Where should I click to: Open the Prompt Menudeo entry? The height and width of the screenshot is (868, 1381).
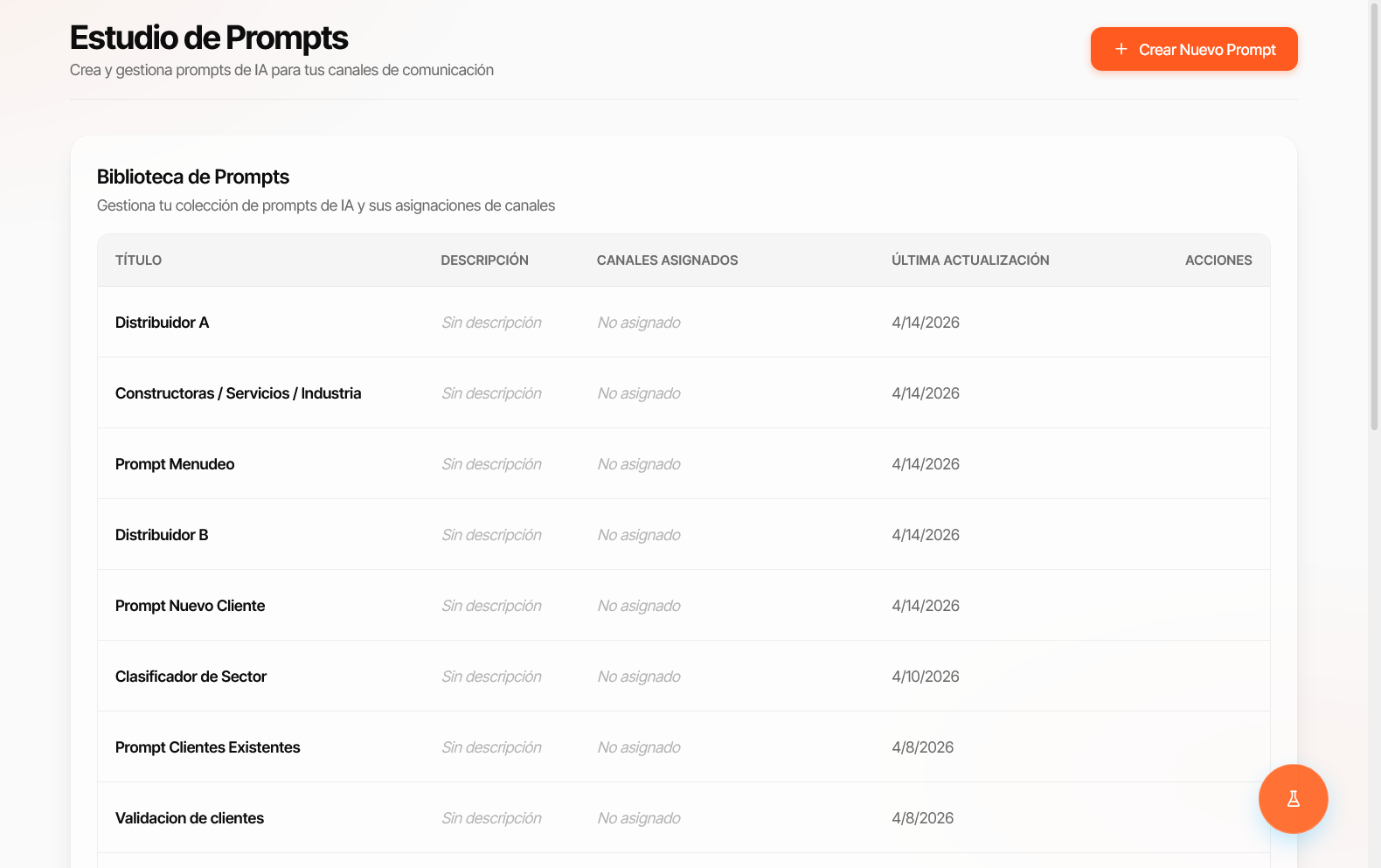coord(684,463)
